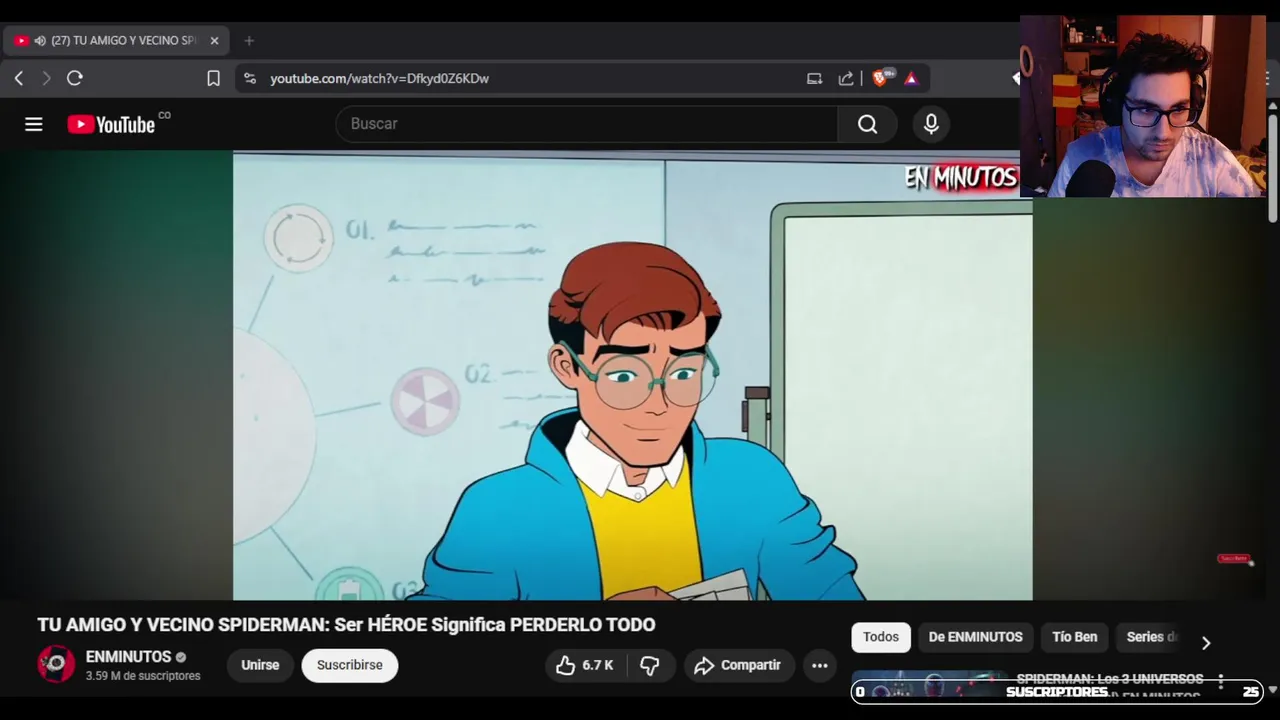Viewport: 1280px width, 720px height.
Task: Open the media cast icon in the address bar
Action: pyautogui.click(x=814, y=78)
